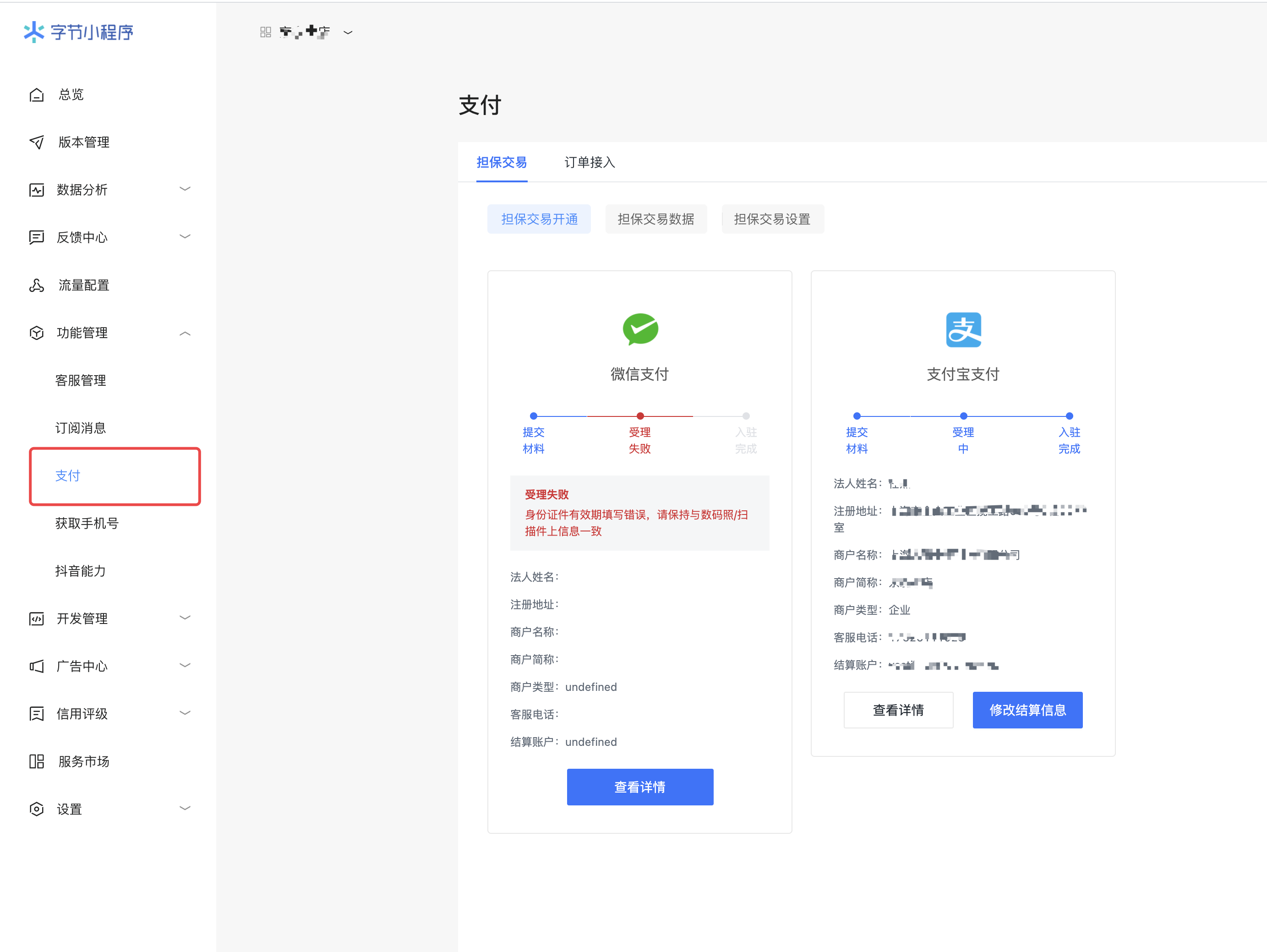Image resolution: width=1267 pixels, height=952 pixels.
Task: Open the 担保交易设置 sub-tab
Action: [772, 219]
